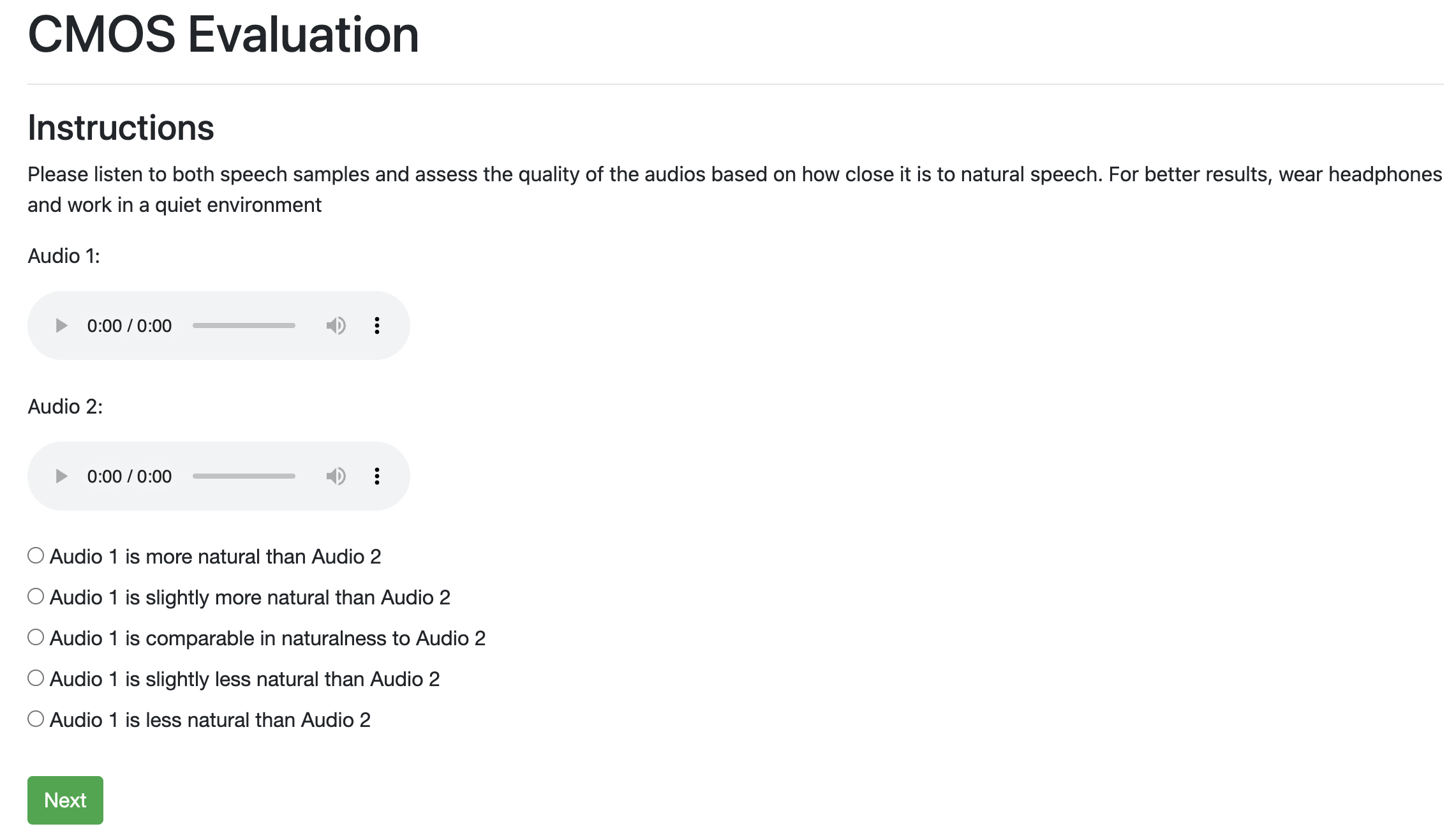Click the Instructions heading
The image size is (1456, 838).
pos(121,128)
